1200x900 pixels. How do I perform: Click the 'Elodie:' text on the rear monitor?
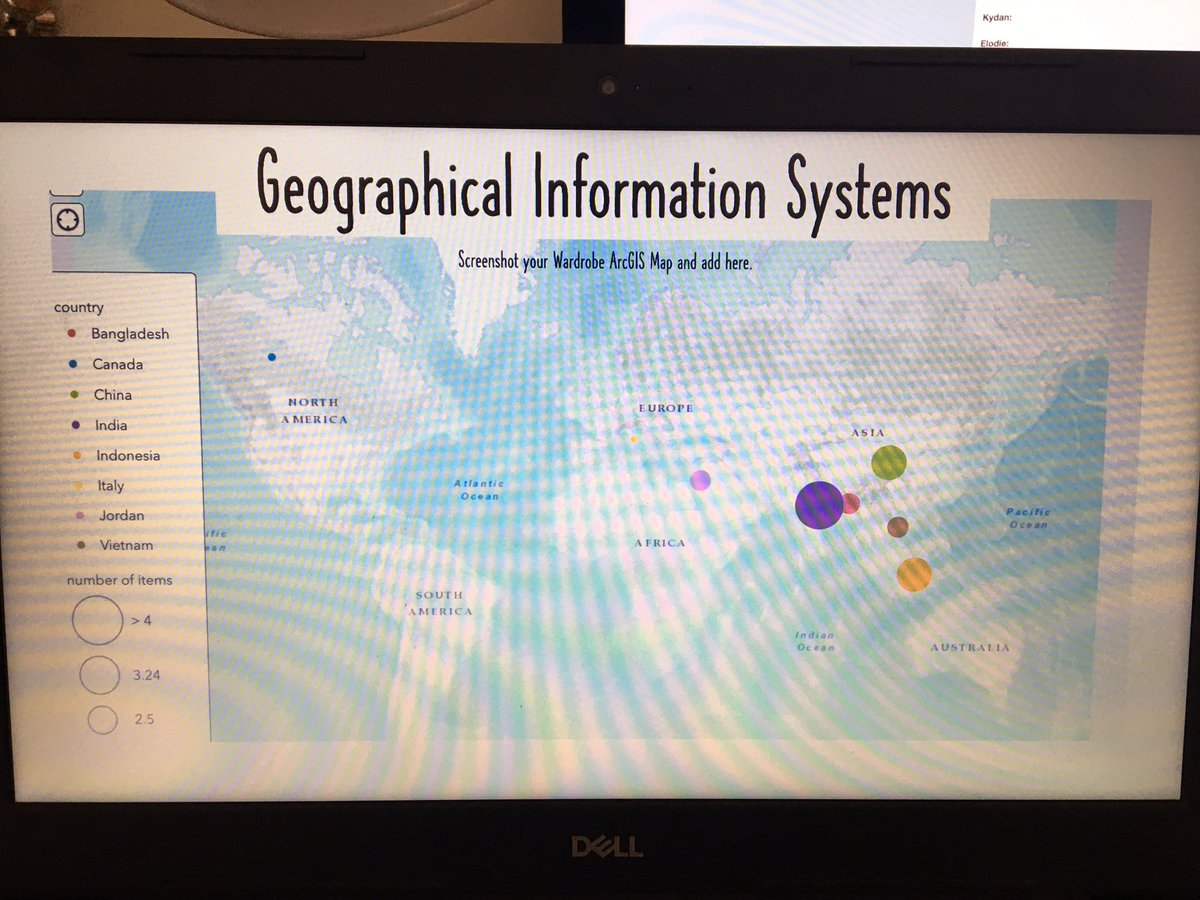coord(995,43)
